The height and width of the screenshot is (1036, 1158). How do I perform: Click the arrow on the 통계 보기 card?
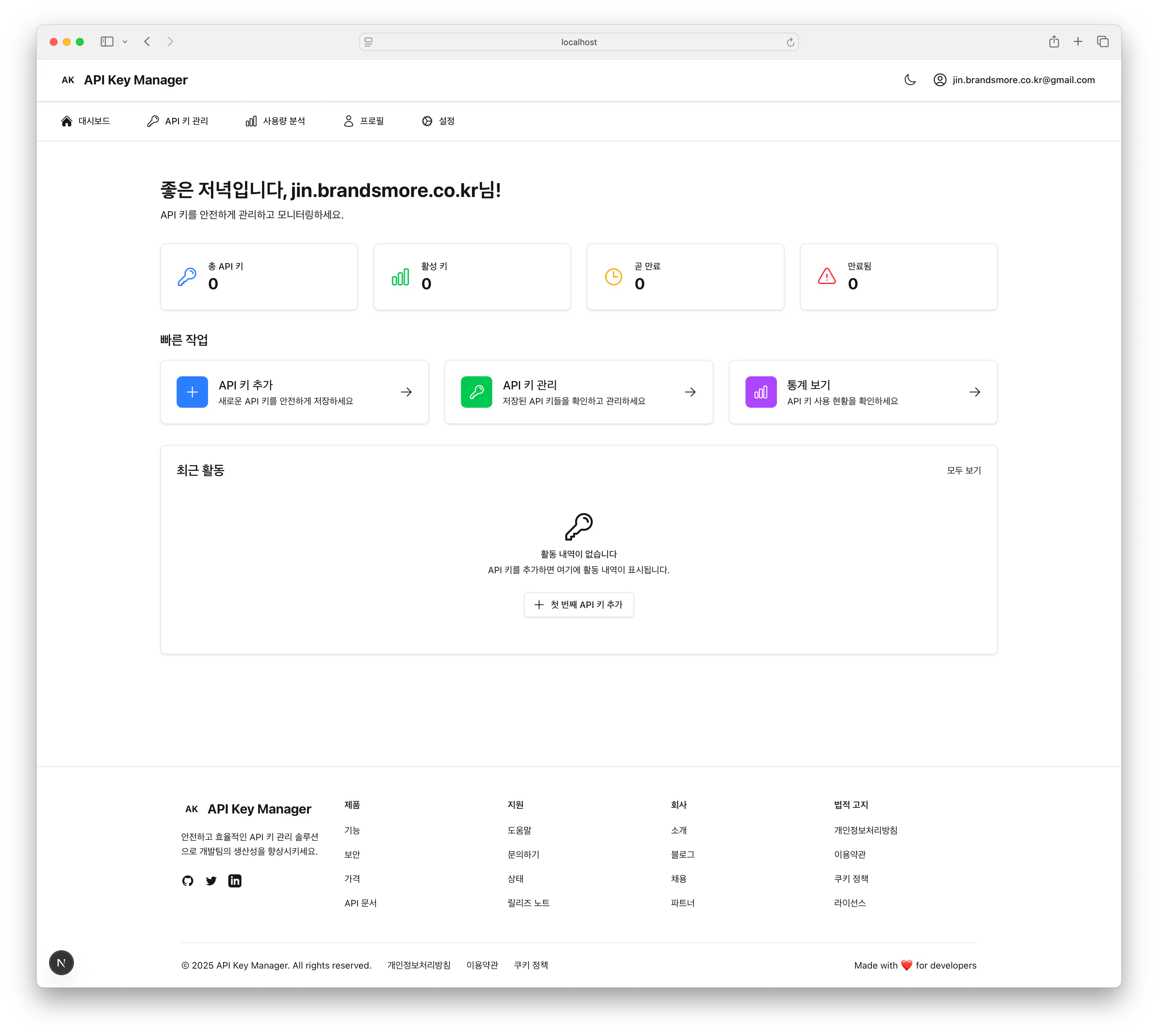click(974, 392)
